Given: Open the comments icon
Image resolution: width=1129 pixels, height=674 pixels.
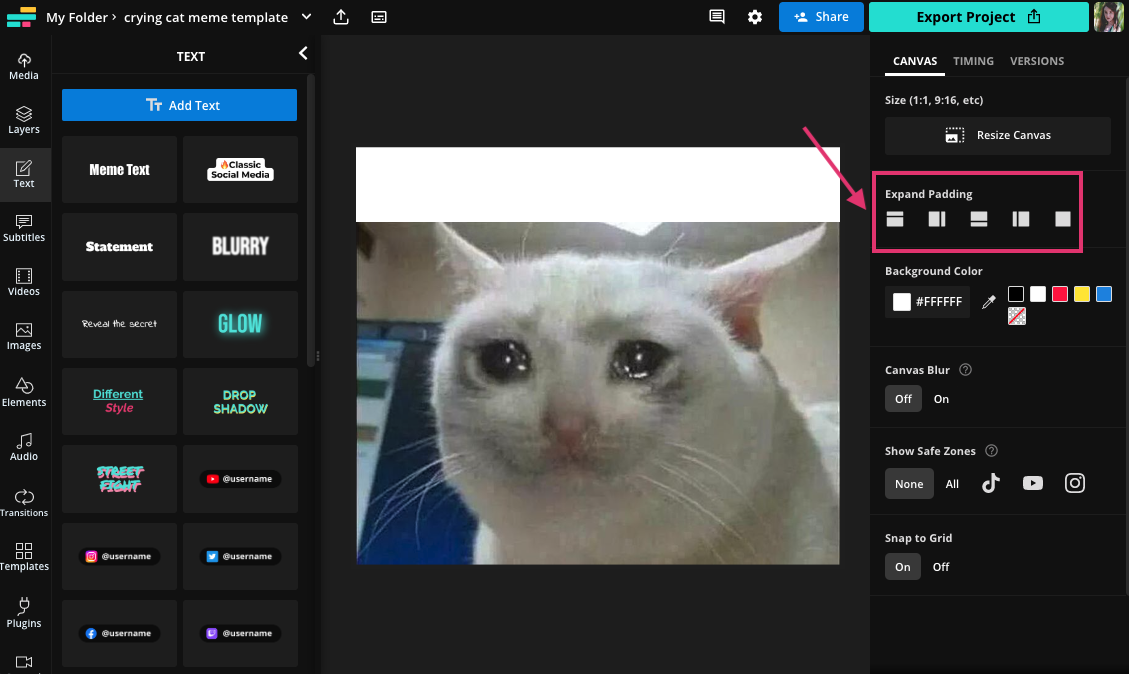Looking at the screenshot, I should (x=716, y=17).
